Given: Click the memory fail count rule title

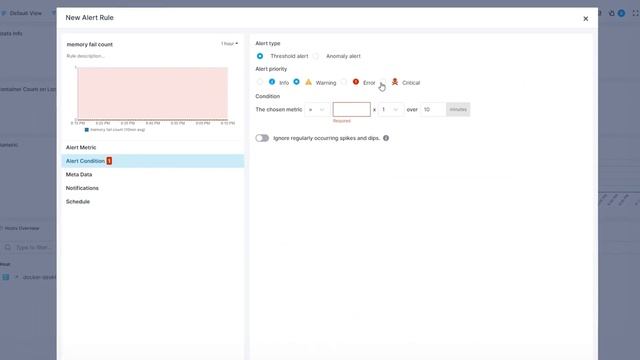Looking at the screenshot, I should tap(90, 44).
